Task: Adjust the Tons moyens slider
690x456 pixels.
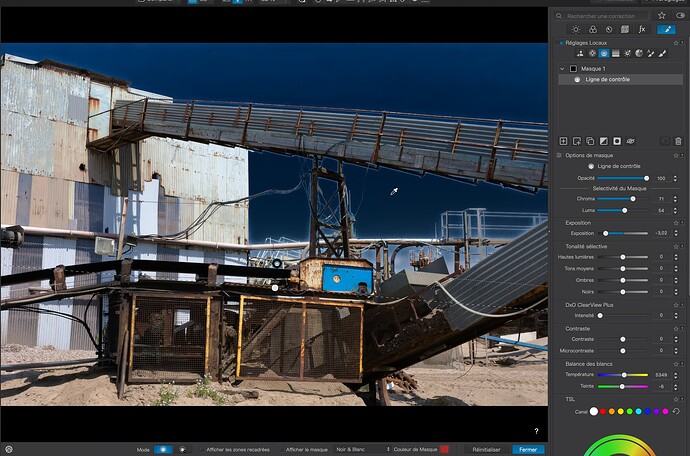Action: click(x=622, y=268)
